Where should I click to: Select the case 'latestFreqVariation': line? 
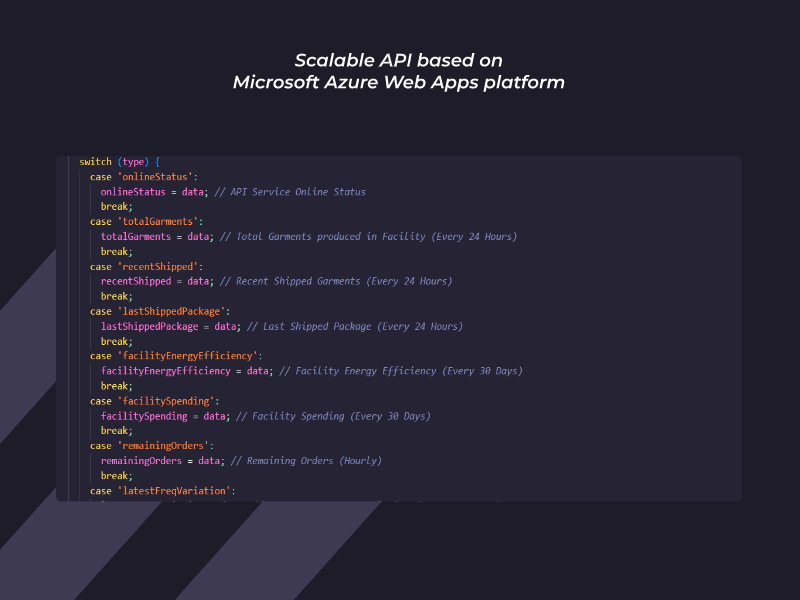coord(163,490)
